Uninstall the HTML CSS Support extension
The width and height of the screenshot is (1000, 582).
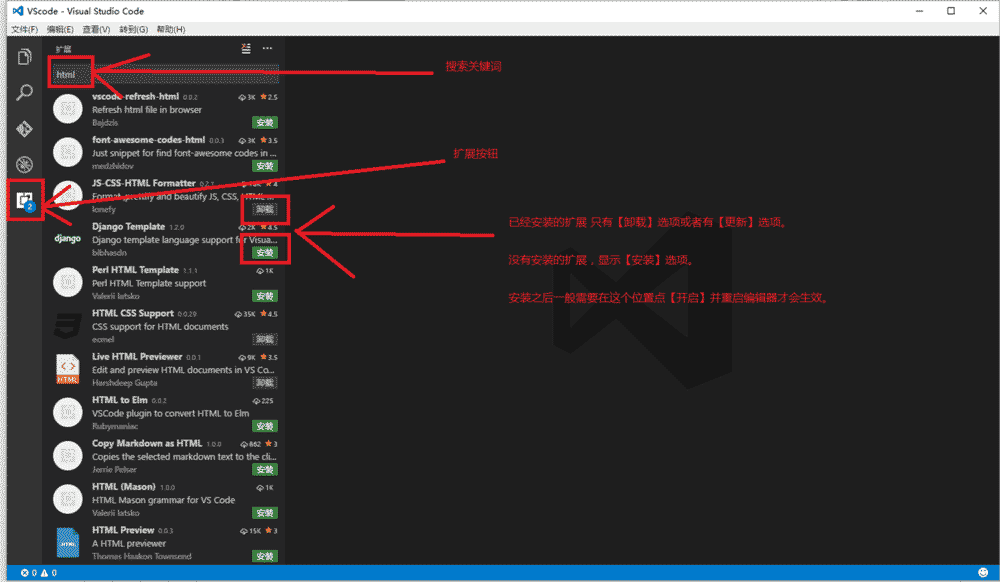265,339
